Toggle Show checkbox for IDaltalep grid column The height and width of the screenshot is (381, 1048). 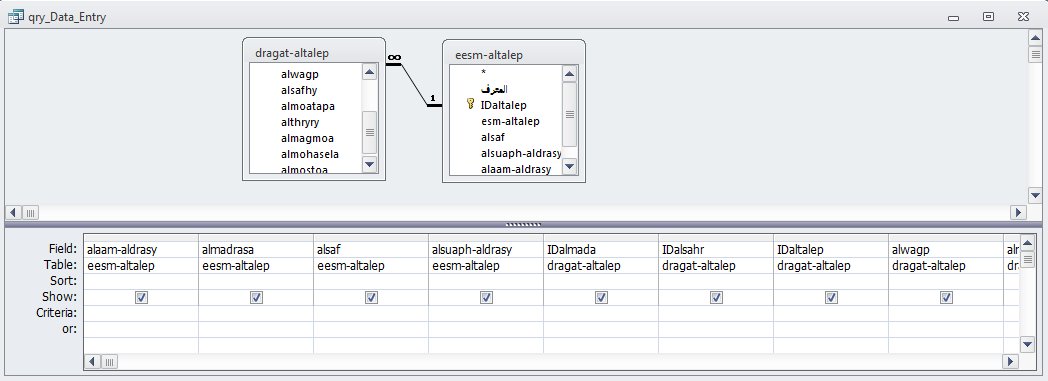pyautogui.click(x=831, y=297)
